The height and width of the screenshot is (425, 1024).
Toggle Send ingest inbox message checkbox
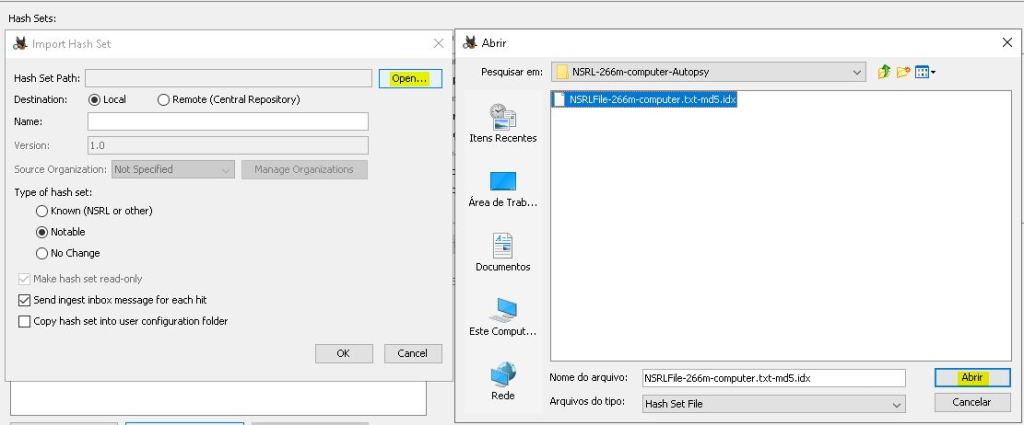pyautogui.click(x=25, y=300)
